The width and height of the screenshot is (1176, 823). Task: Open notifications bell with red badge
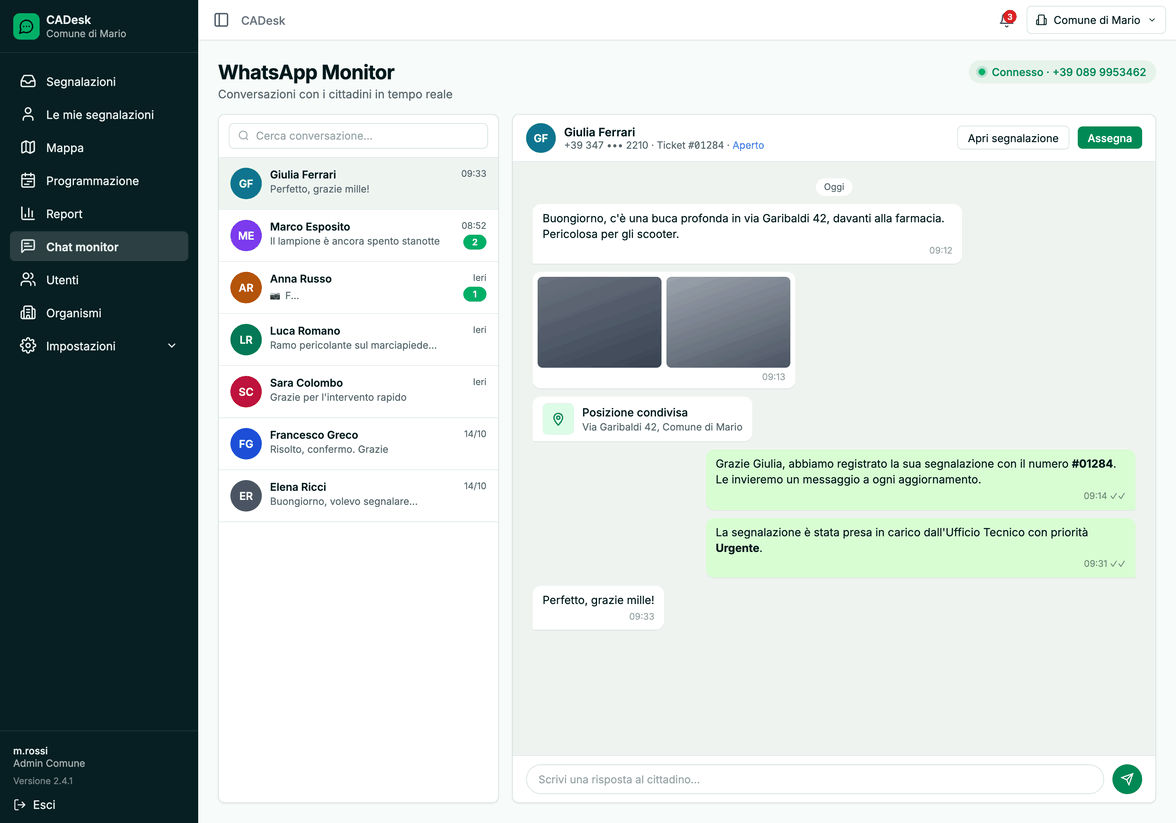(1006, 20)
